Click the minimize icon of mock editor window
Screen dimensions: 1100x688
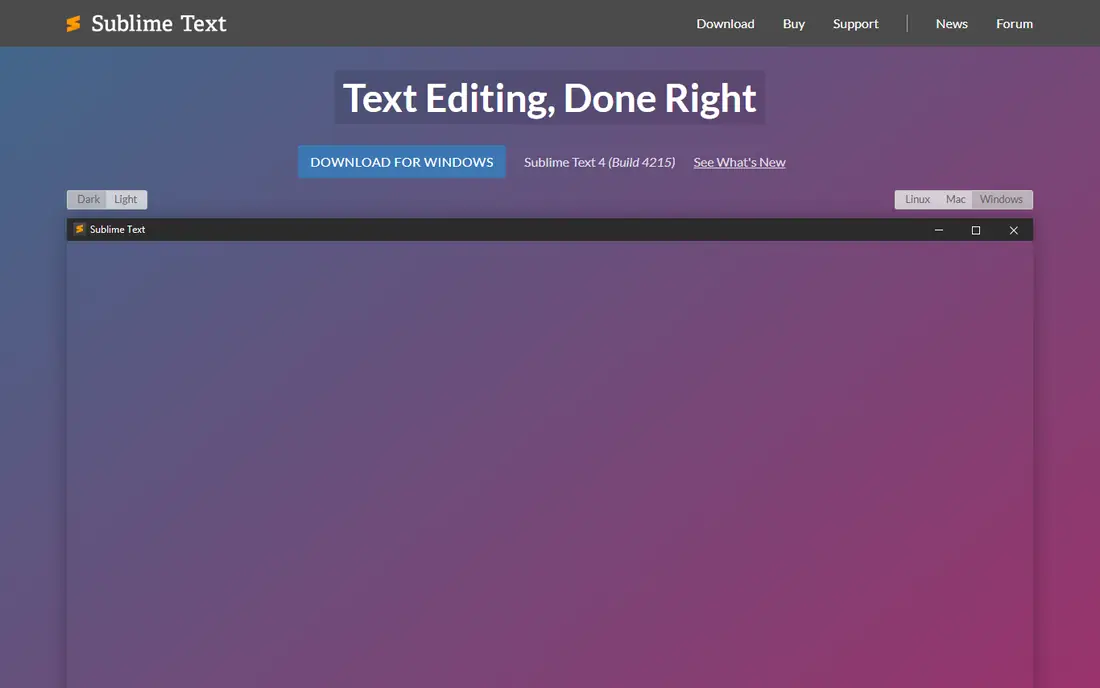[x=939, y=230]
